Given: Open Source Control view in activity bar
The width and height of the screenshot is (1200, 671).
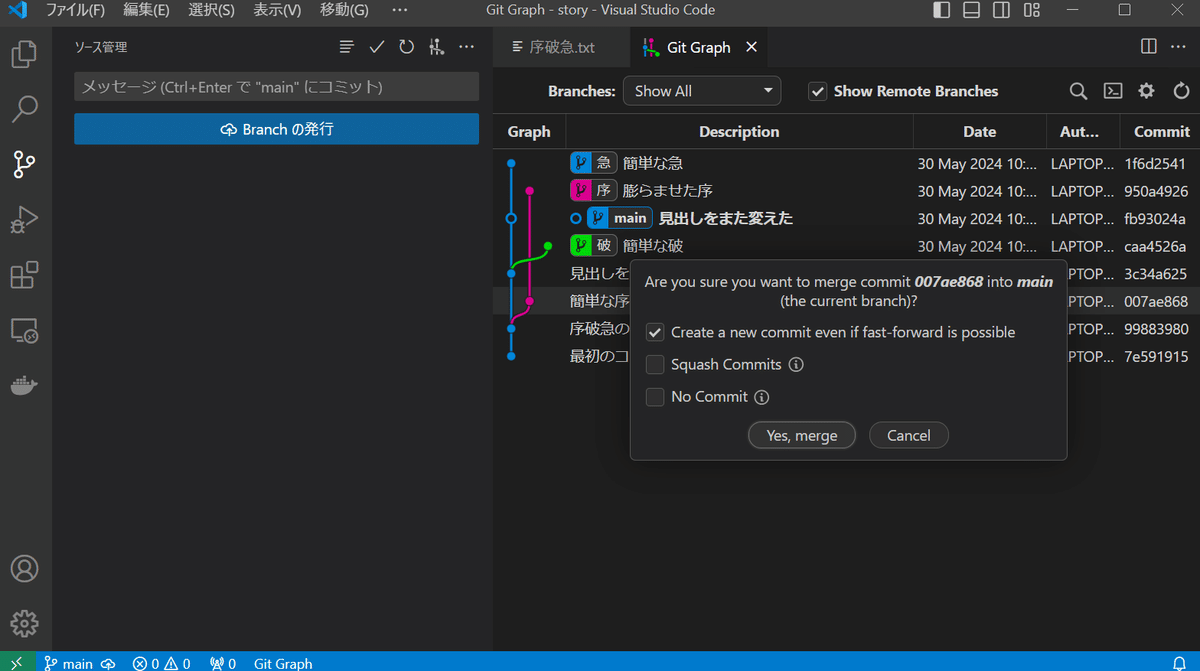Looking at the screenshot, I should point(25,164).
